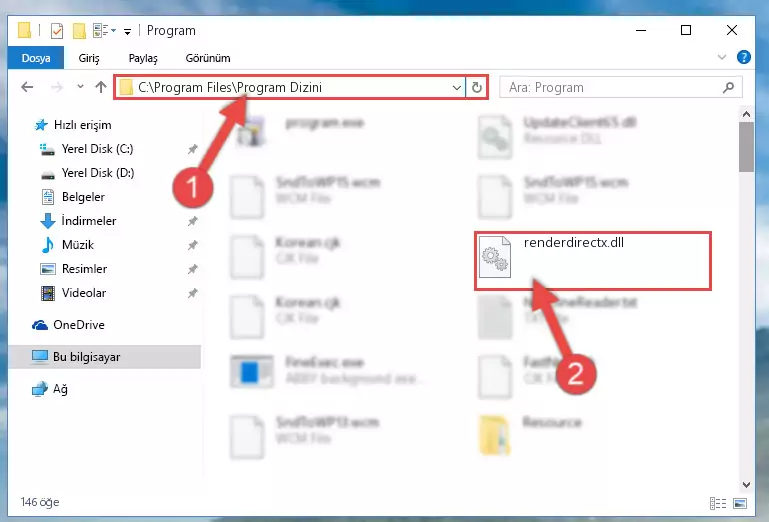Open Yerel Disk (C:) in the sidebar

(x=97, y=149)
